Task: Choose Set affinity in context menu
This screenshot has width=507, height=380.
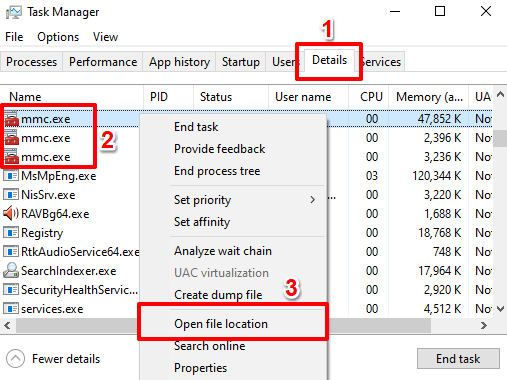Action: tap(202, 222)
